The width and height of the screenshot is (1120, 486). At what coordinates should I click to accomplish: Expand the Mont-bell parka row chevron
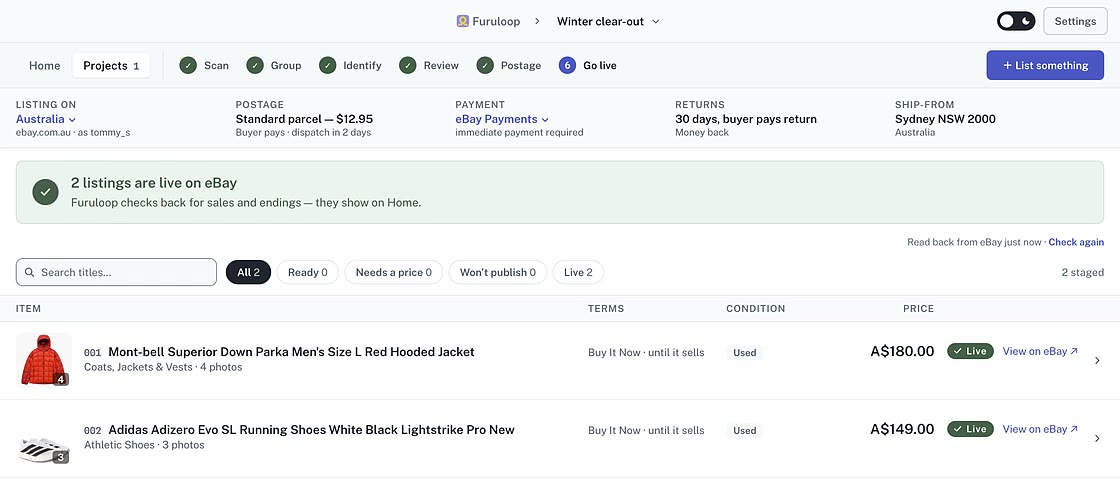click(x=1097, y=360)
